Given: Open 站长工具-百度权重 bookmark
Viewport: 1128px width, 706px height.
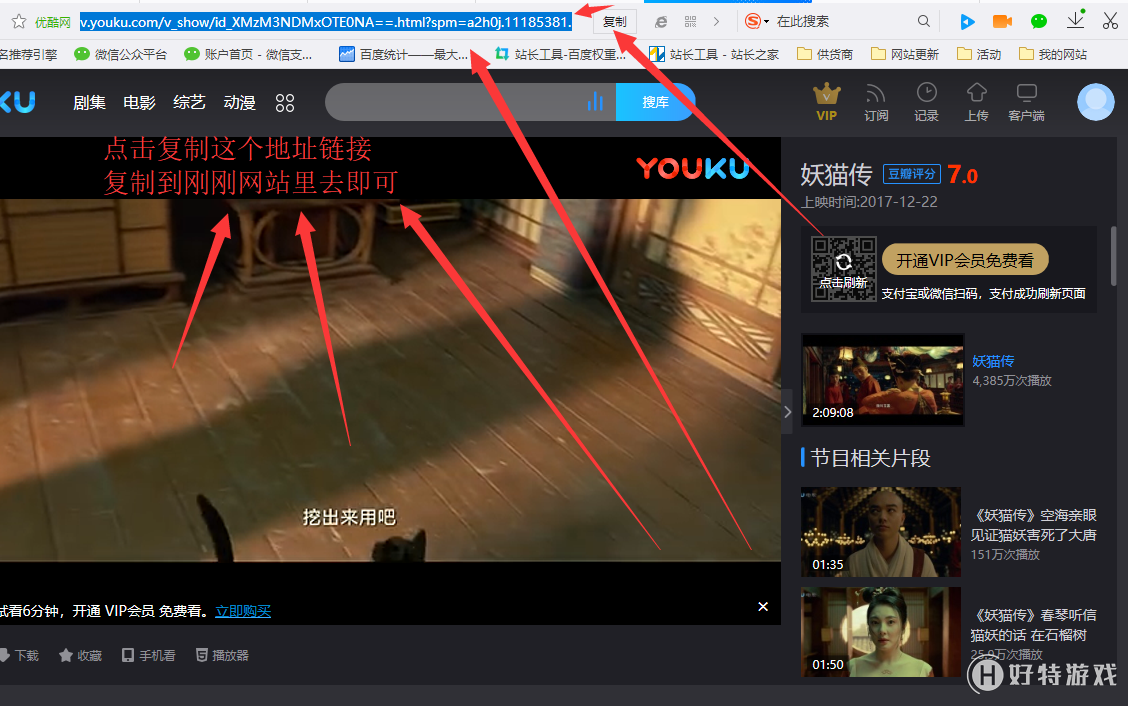Looking at the screenshot, I should [560, 54].
